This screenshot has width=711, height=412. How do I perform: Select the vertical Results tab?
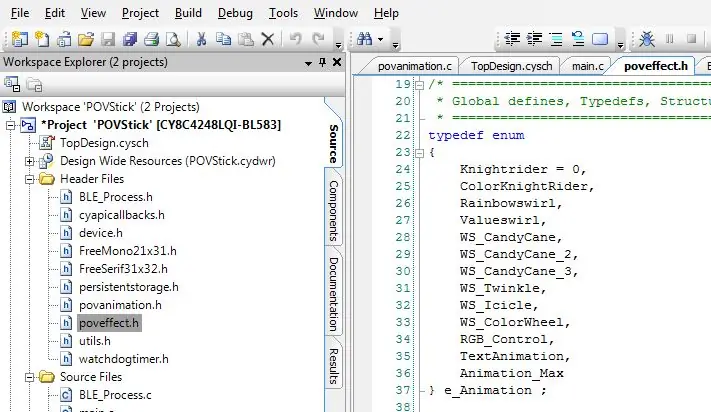point(333,366)
